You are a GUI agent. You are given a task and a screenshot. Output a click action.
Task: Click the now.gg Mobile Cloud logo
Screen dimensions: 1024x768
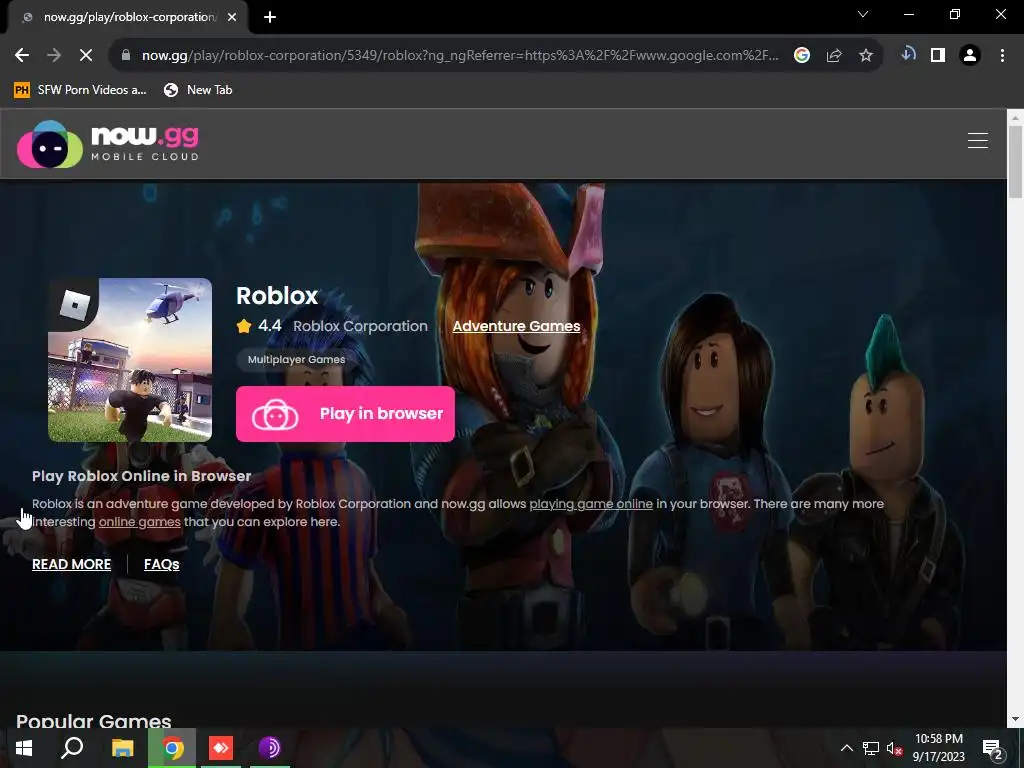coord(108,144)
